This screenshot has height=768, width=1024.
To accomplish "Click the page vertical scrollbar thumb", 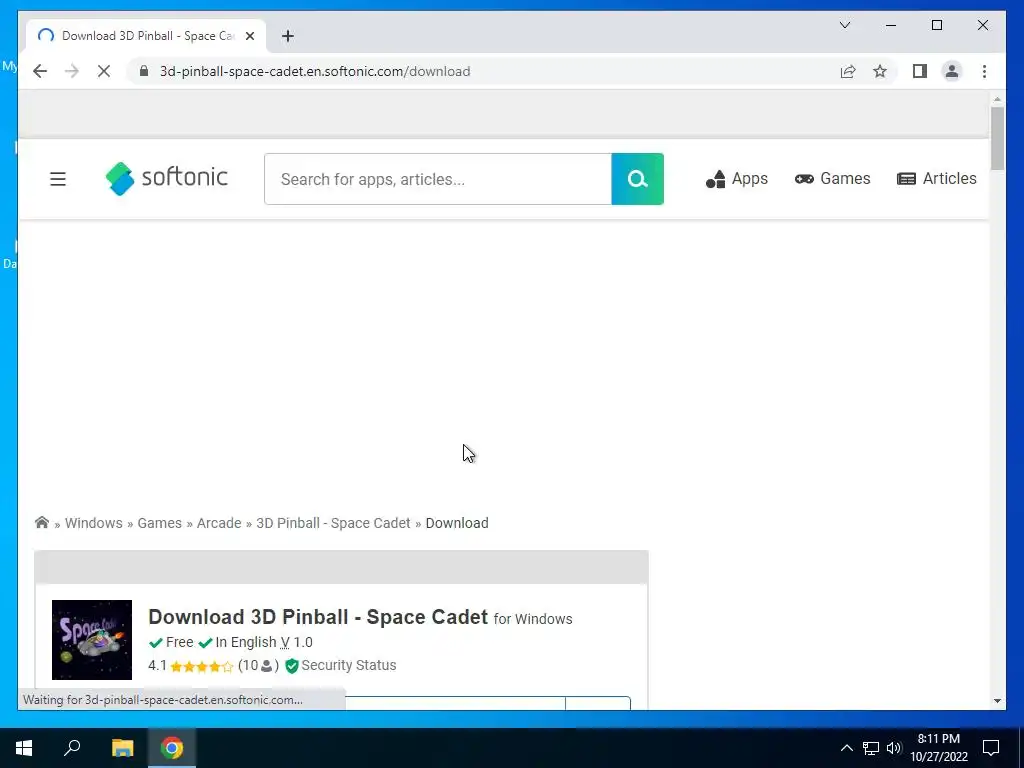I will click(997, 138).
